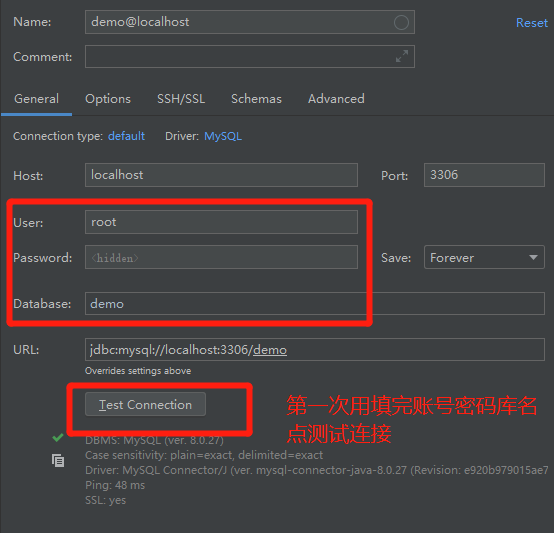Copy connection test result icon
This screenshot has width=554, height=533.
click(58, 460)
